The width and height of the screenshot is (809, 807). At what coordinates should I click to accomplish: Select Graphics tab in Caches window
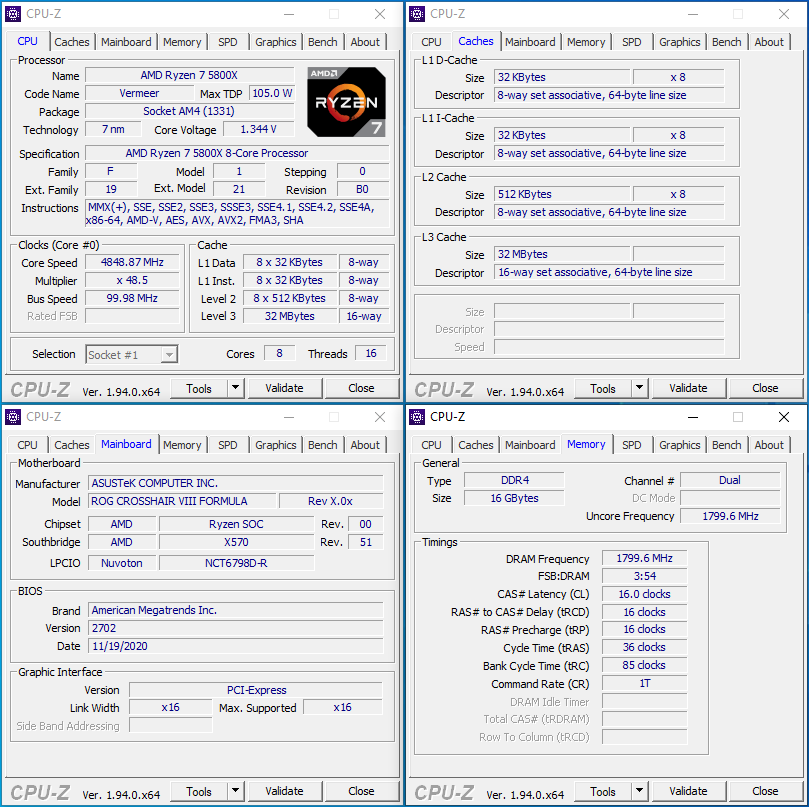(x=679, y=42)
